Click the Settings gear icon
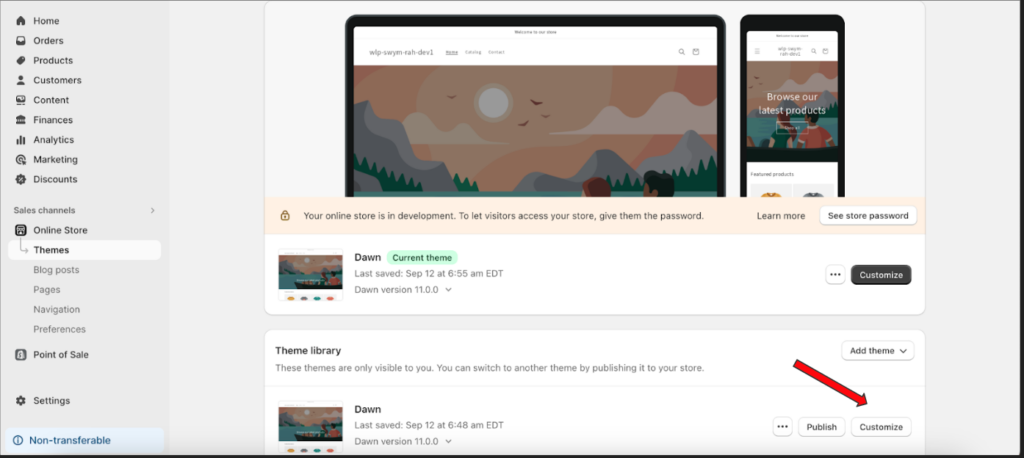The height and width of the screenshot is (458, 1024). (21, 401)
